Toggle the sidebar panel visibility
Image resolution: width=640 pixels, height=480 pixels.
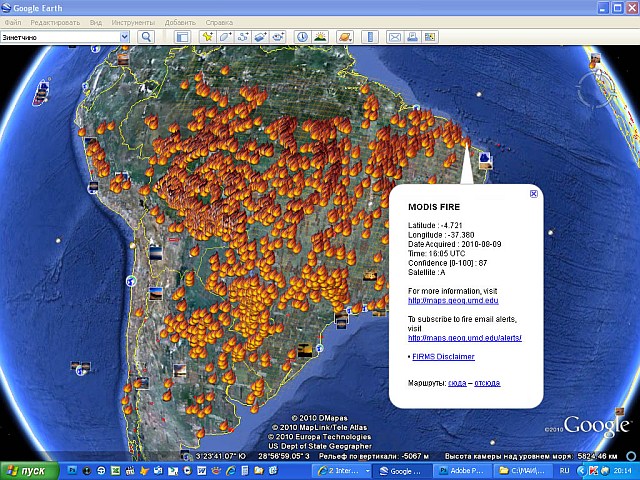tap(182, 37)
